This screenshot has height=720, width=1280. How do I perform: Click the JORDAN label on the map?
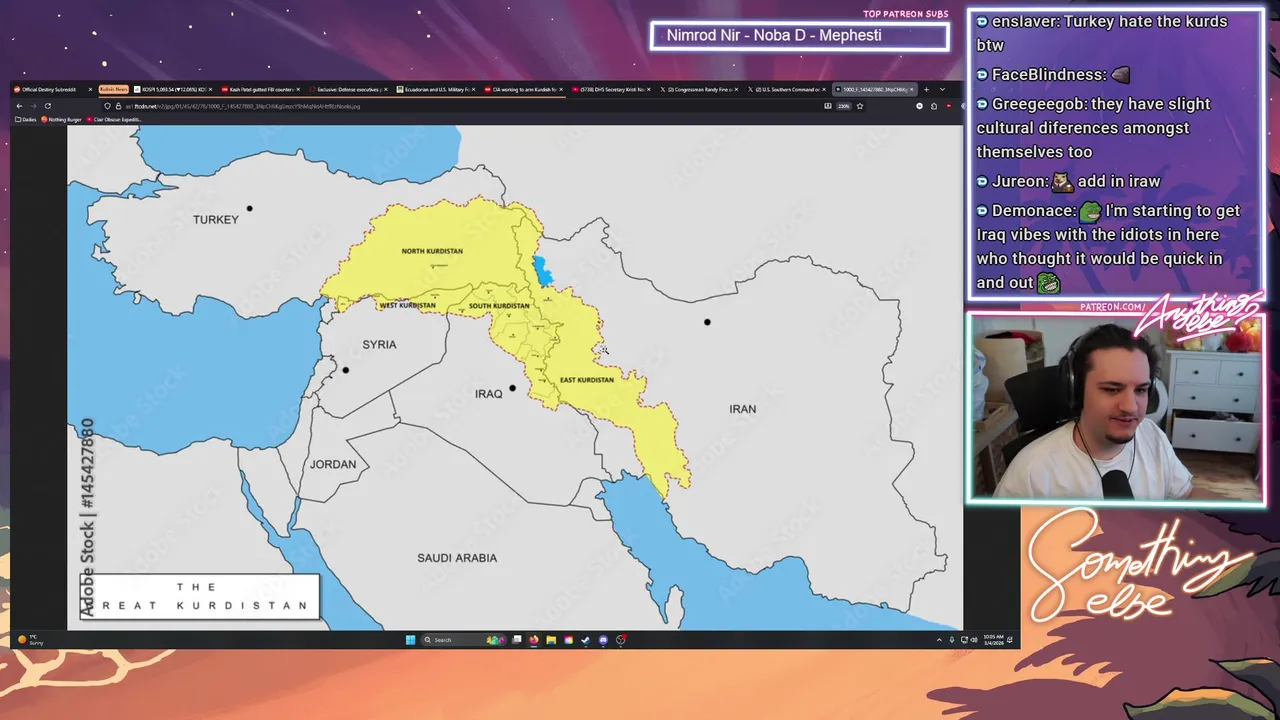click(333, 465)
